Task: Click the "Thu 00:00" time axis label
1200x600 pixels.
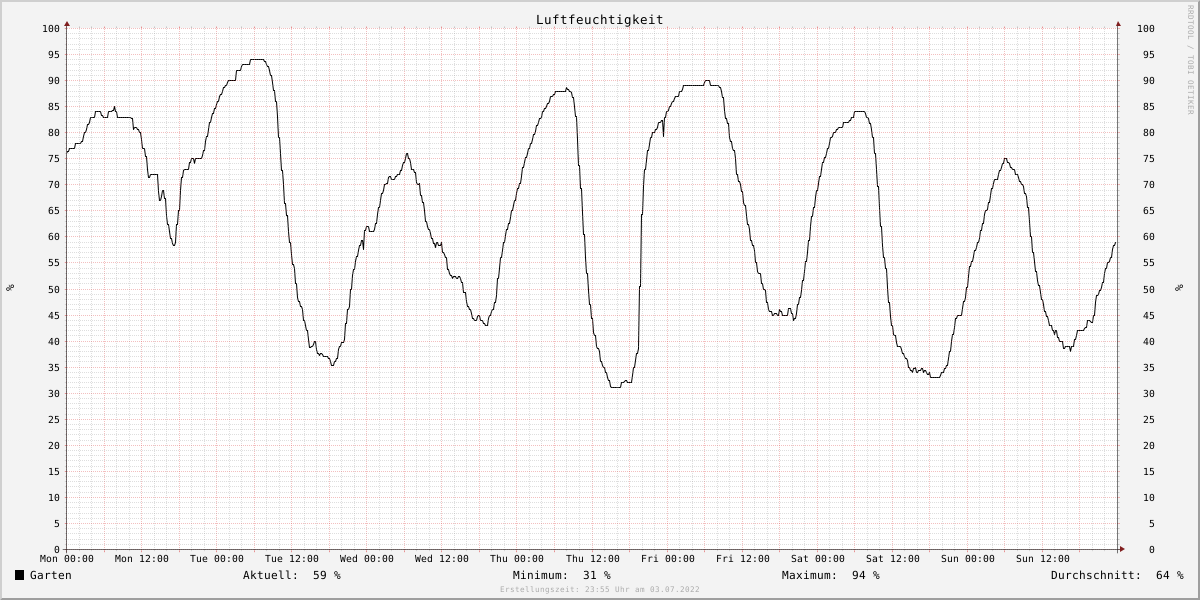Action: 517,559
